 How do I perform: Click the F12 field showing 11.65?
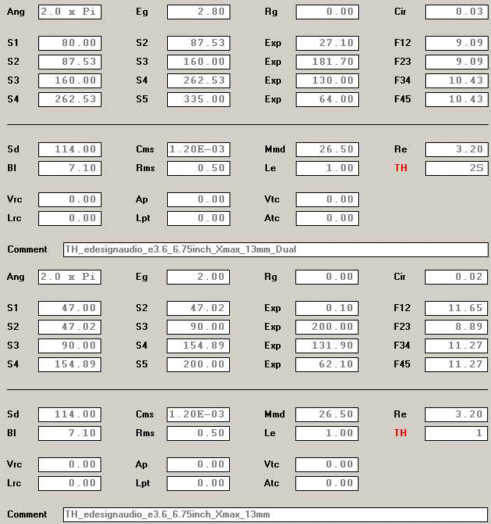coord(456,308)
